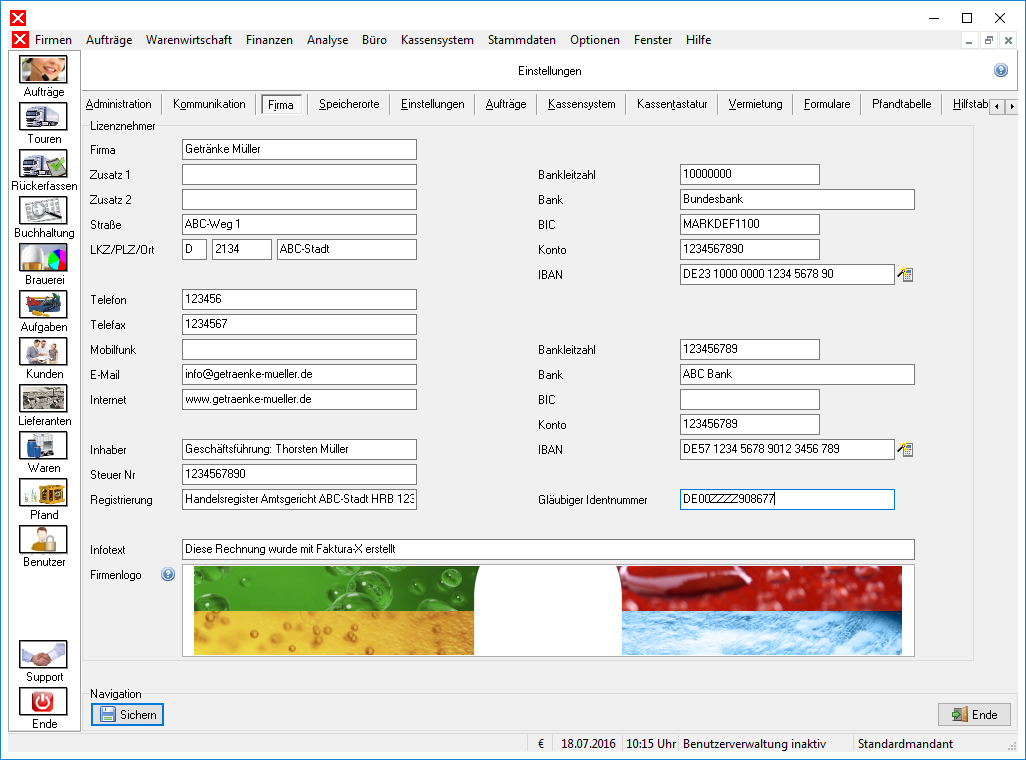Minimize the inner MDI window
This screenshot has width=1026, height=760.
(x=969, y=41)
